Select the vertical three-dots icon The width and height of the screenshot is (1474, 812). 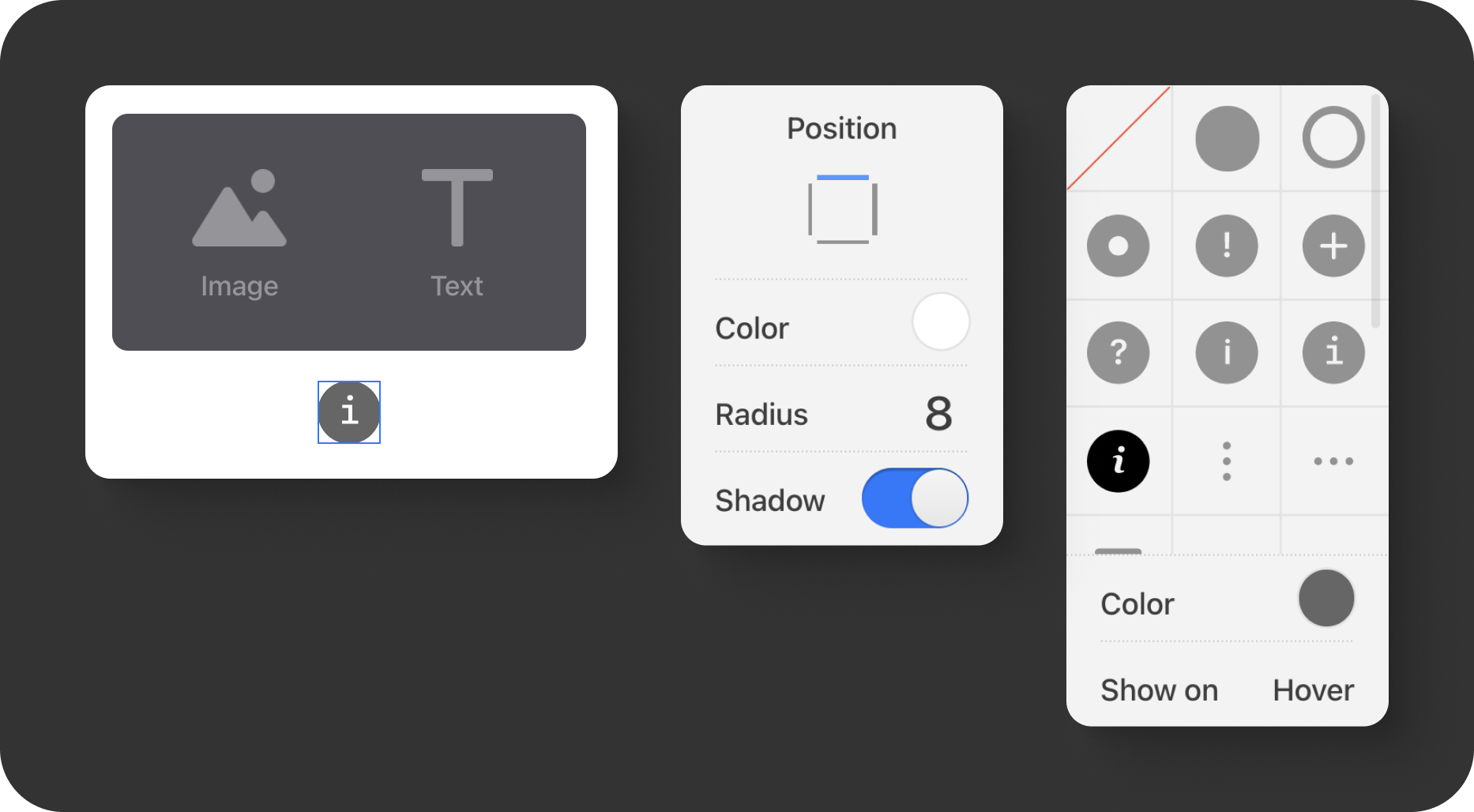tap(1227, 461)
